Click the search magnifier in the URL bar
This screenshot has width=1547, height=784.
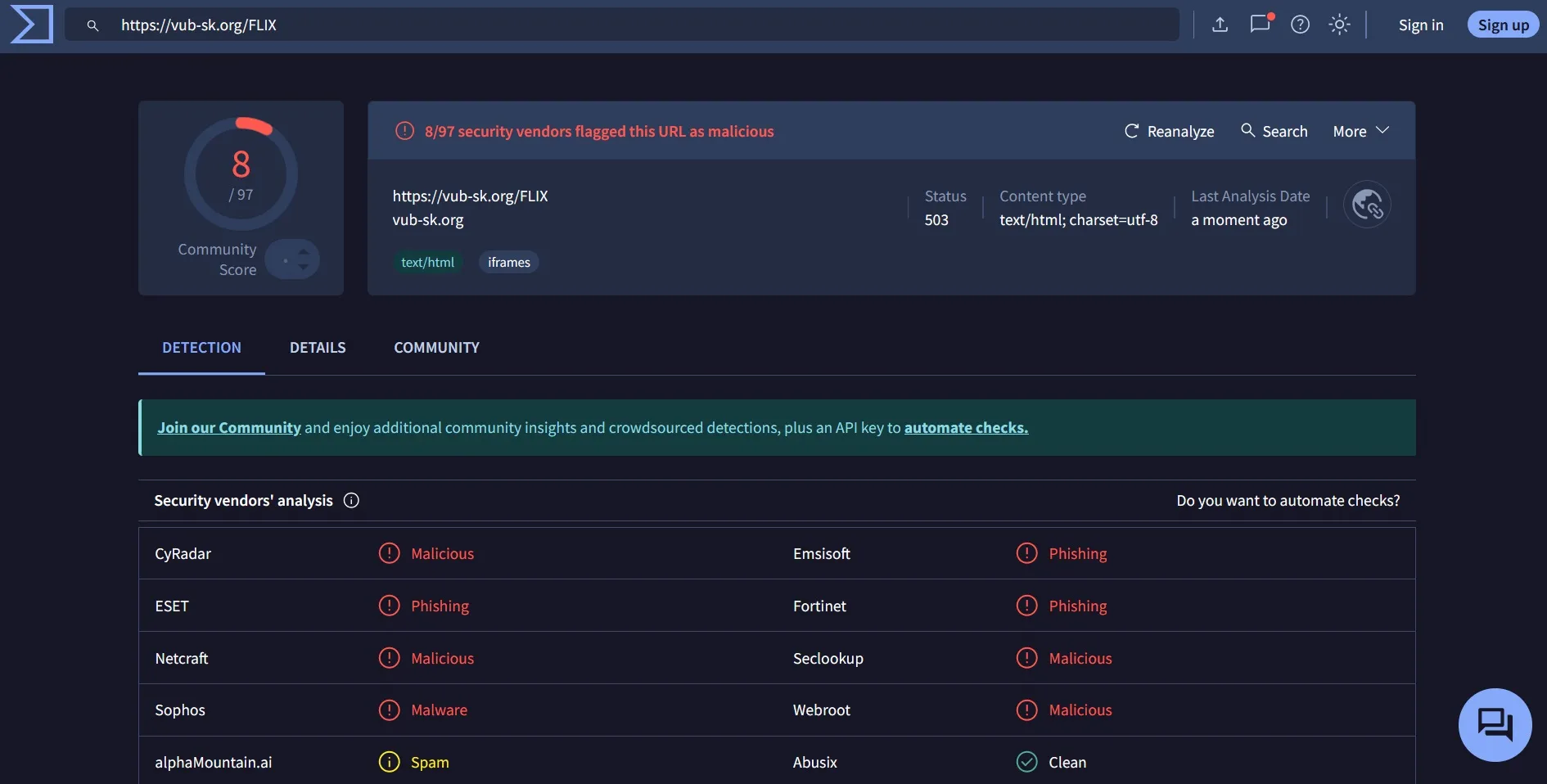tap(92, 25)
